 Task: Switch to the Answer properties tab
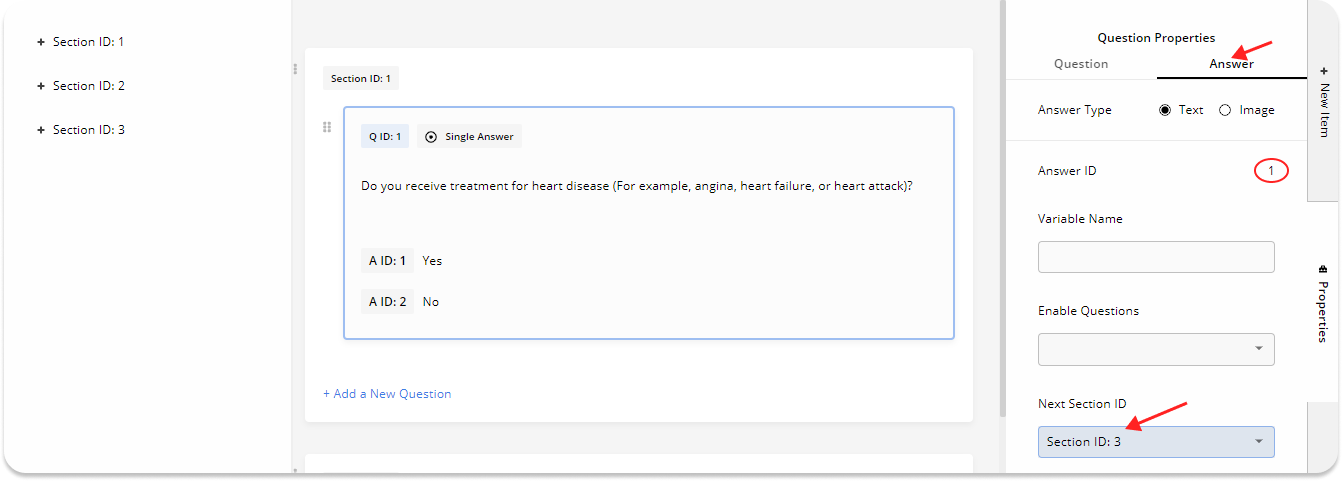tap(1231, 64)
